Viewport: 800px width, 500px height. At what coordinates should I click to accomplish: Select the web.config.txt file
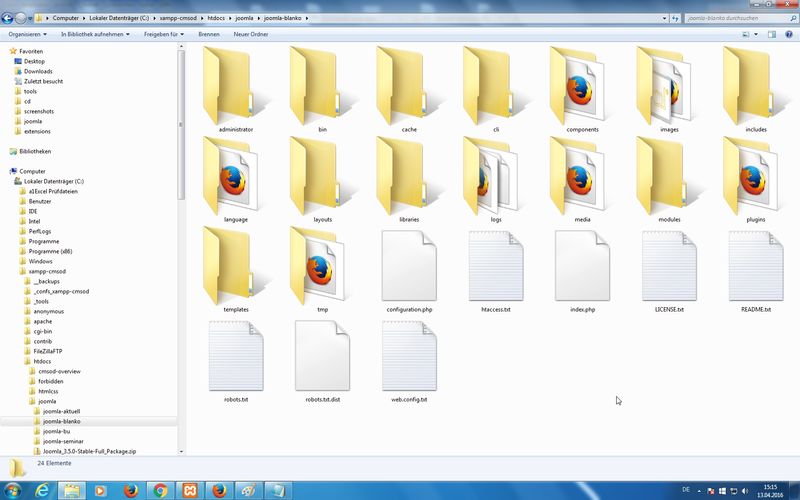[409, 356]
